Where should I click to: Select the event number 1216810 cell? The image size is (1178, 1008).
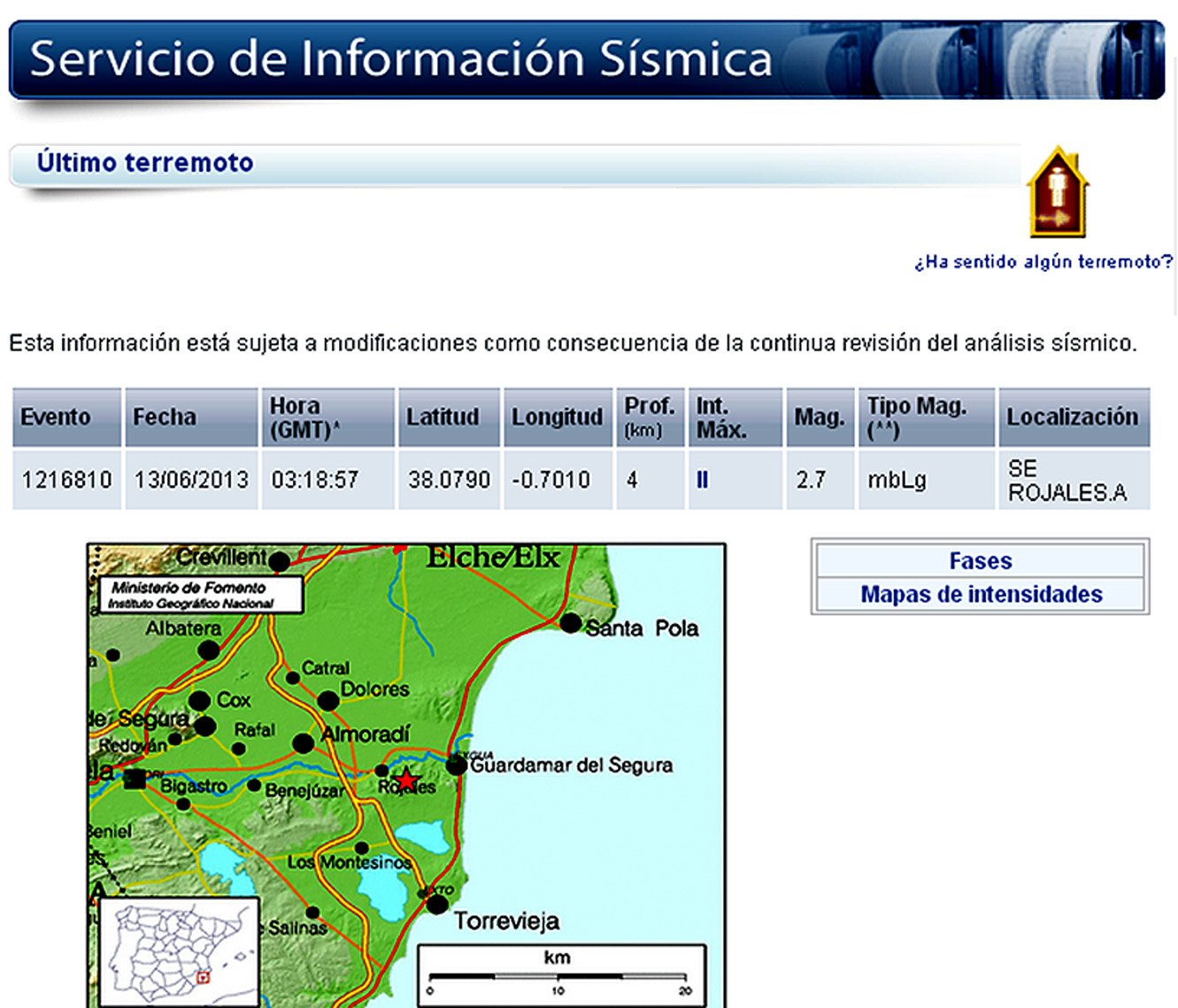tap(66, 480)
